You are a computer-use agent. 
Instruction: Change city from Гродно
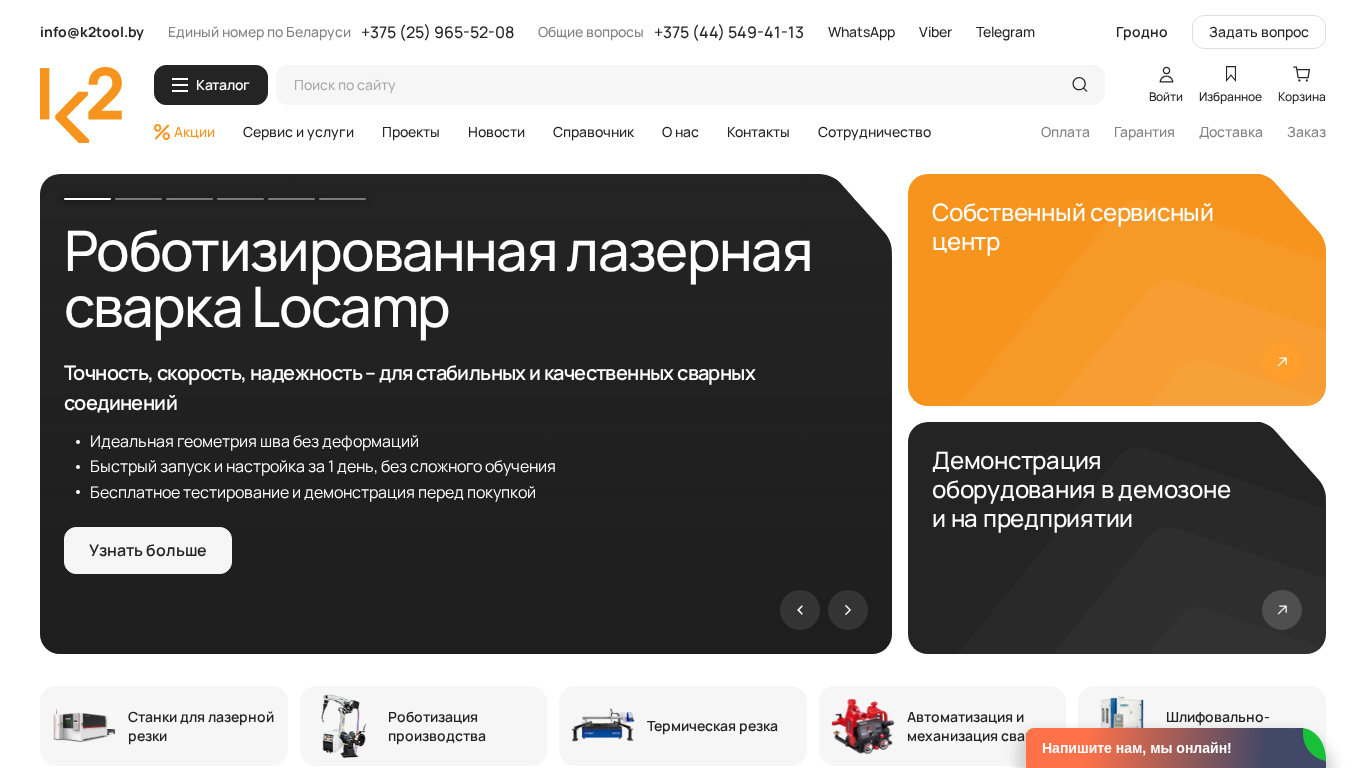click(1141, 32)
